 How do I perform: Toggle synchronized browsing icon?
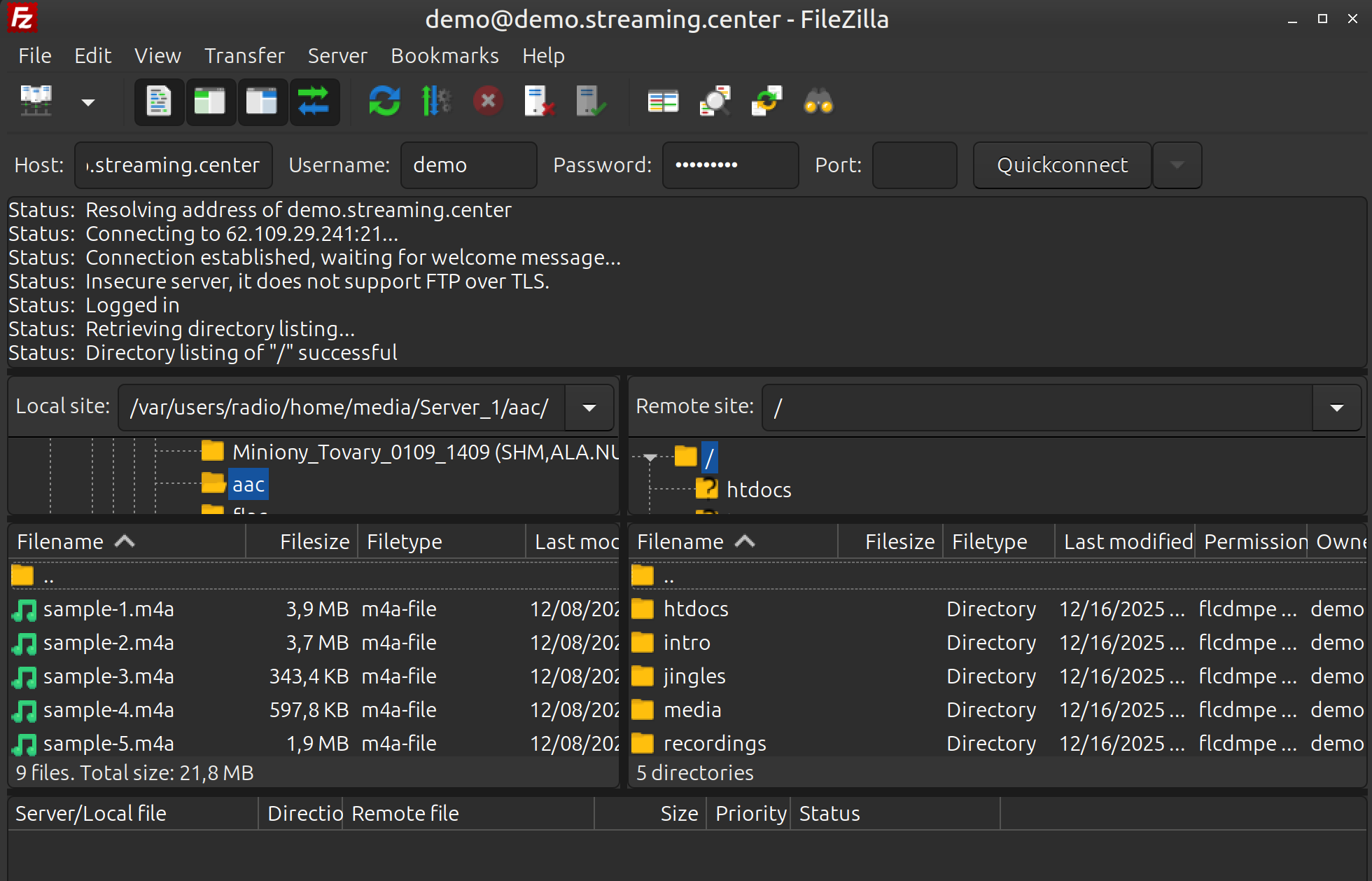pos(766,102)
